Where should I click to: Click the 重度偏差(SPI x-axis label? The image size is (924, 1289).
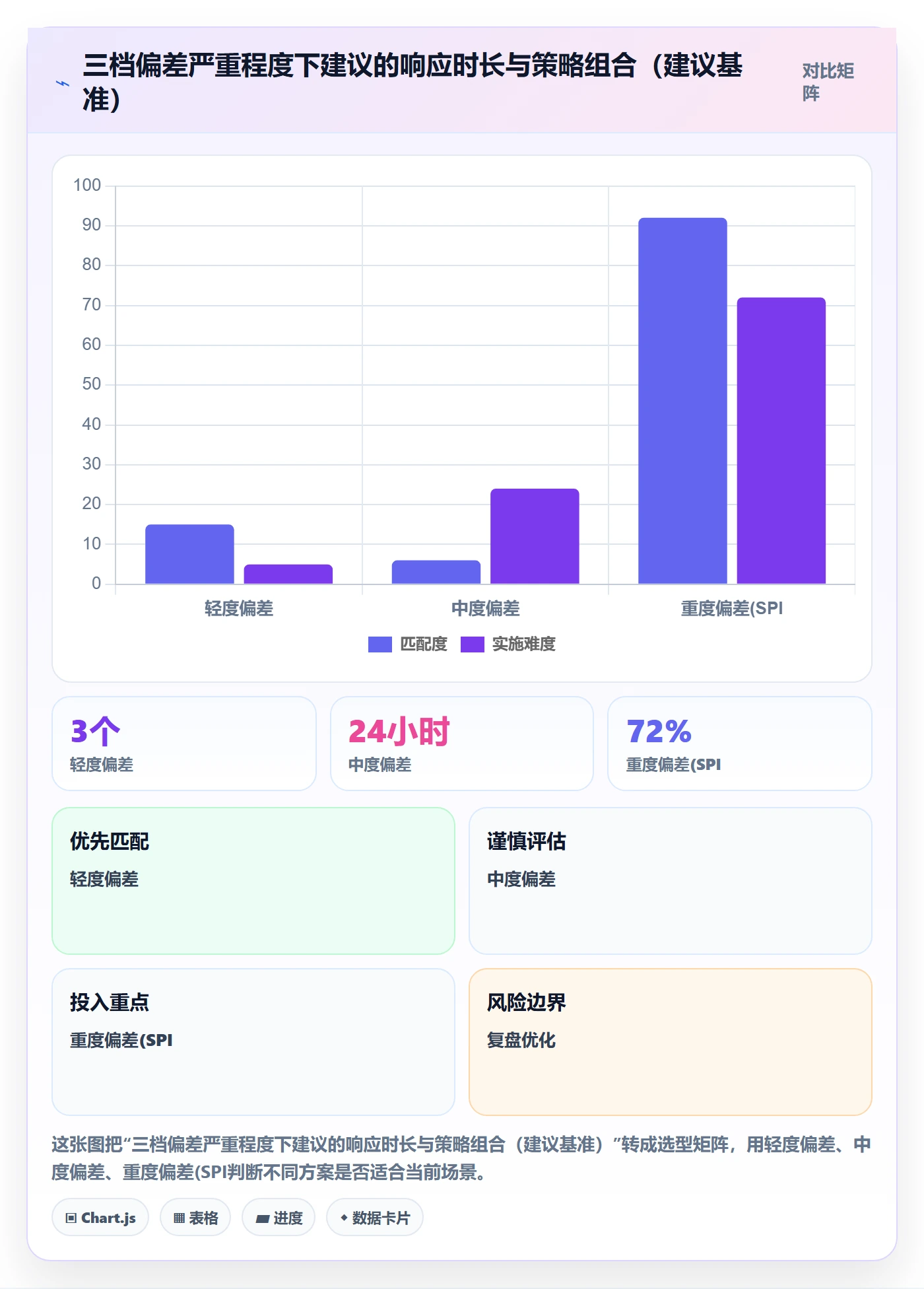tap(732, 608)
